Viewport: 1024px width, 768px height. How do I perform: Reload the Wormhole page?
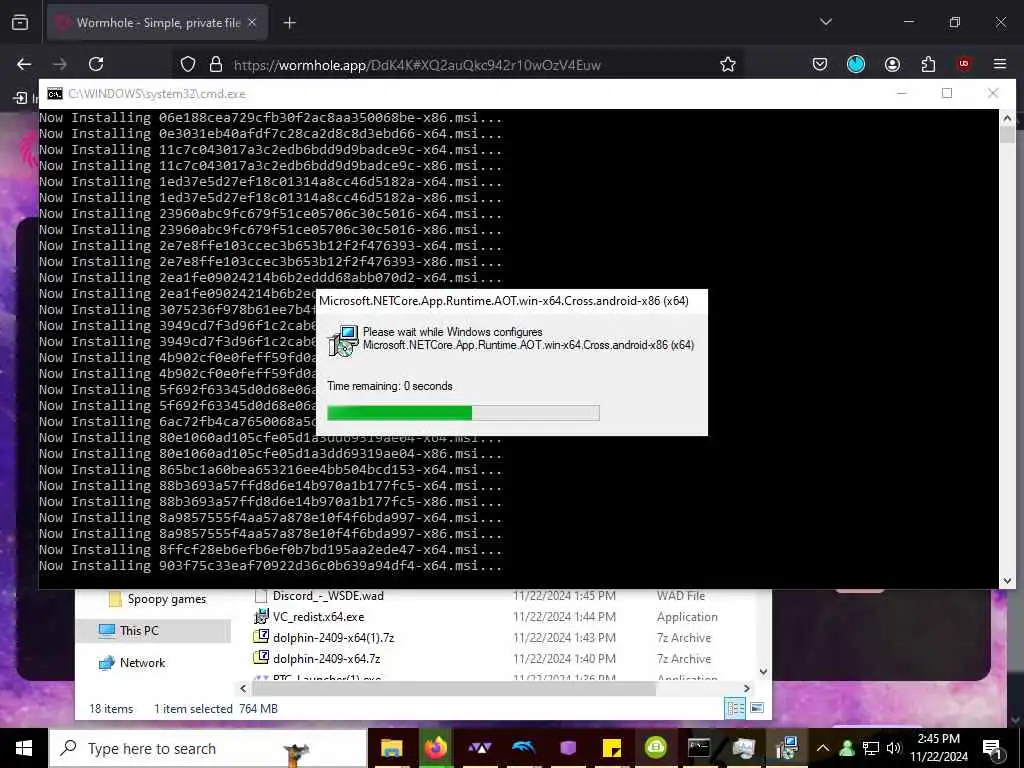[x=96, y=64]
